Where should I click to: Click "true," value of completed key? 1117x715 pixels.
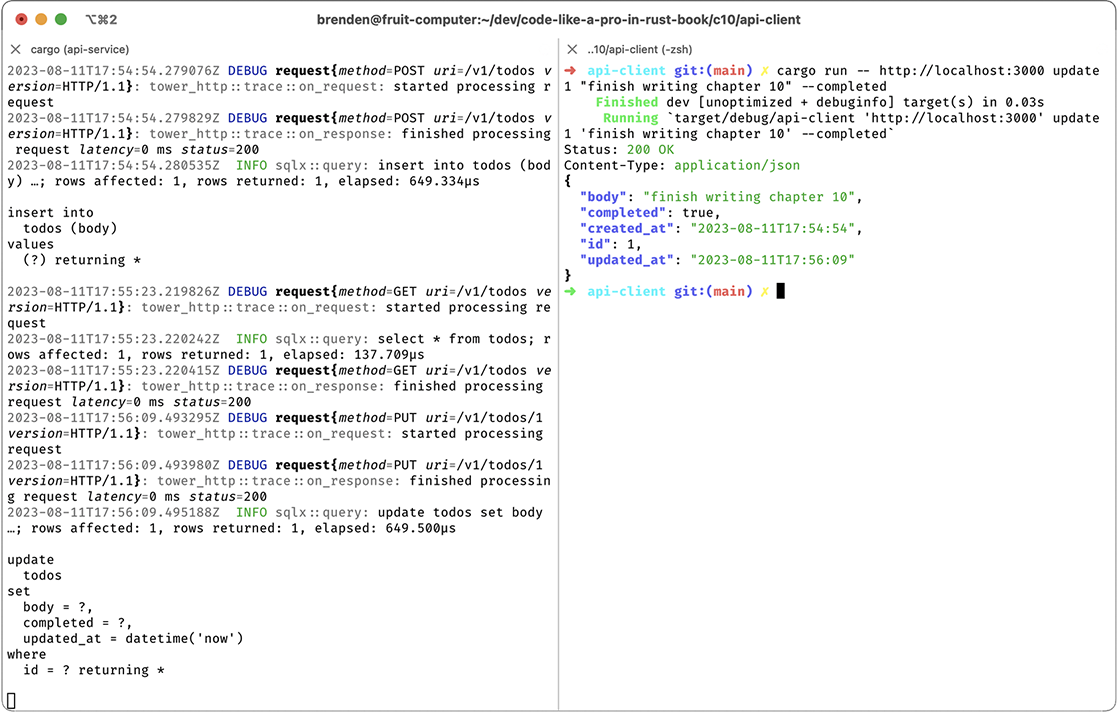[702, 212]
